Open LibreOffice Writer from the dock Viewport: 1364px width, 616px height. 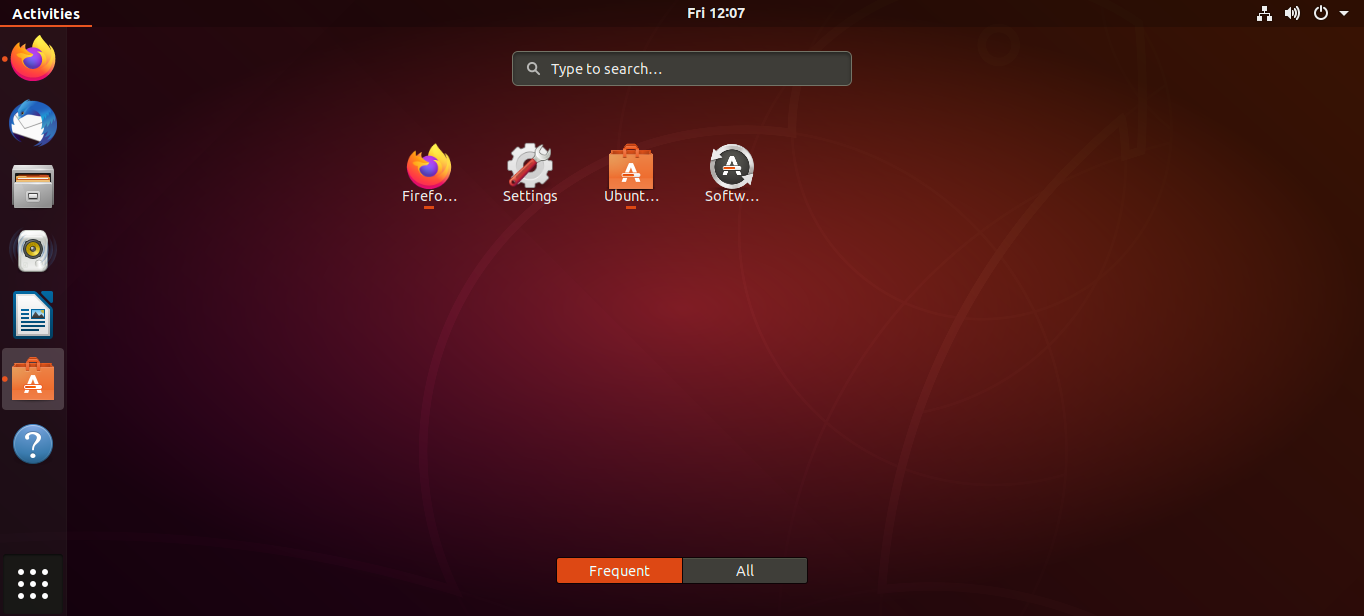33,315
